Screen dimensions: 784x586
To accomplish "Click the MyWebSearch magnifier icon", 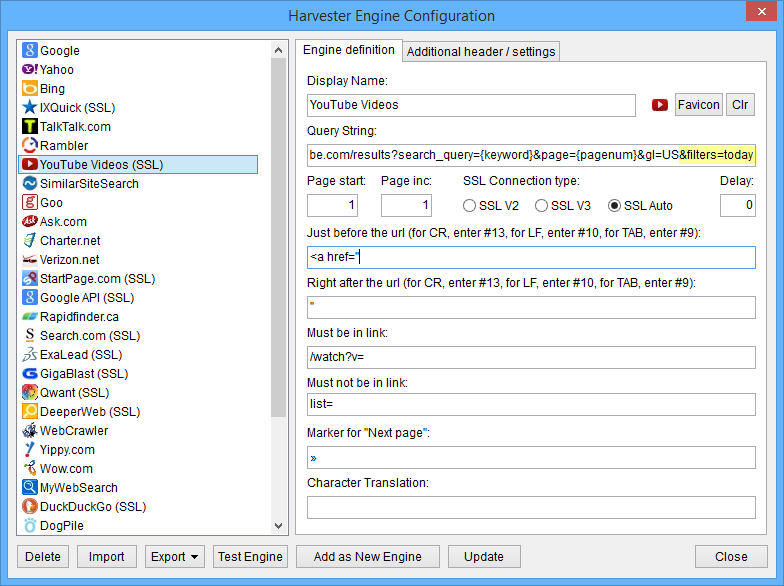I will (x=30, y=487).
